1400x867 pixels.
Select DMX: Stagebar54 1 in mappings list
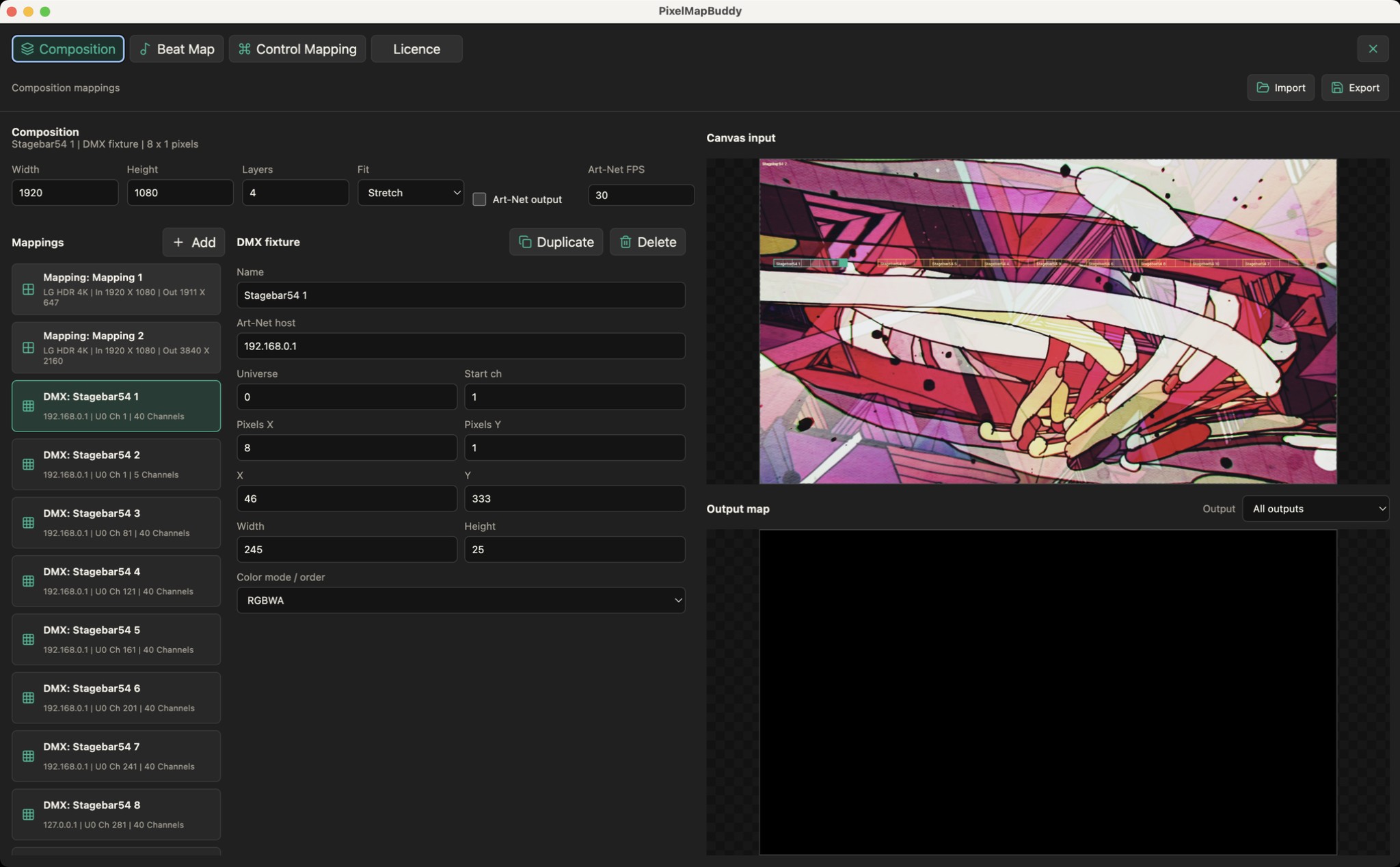116,406
